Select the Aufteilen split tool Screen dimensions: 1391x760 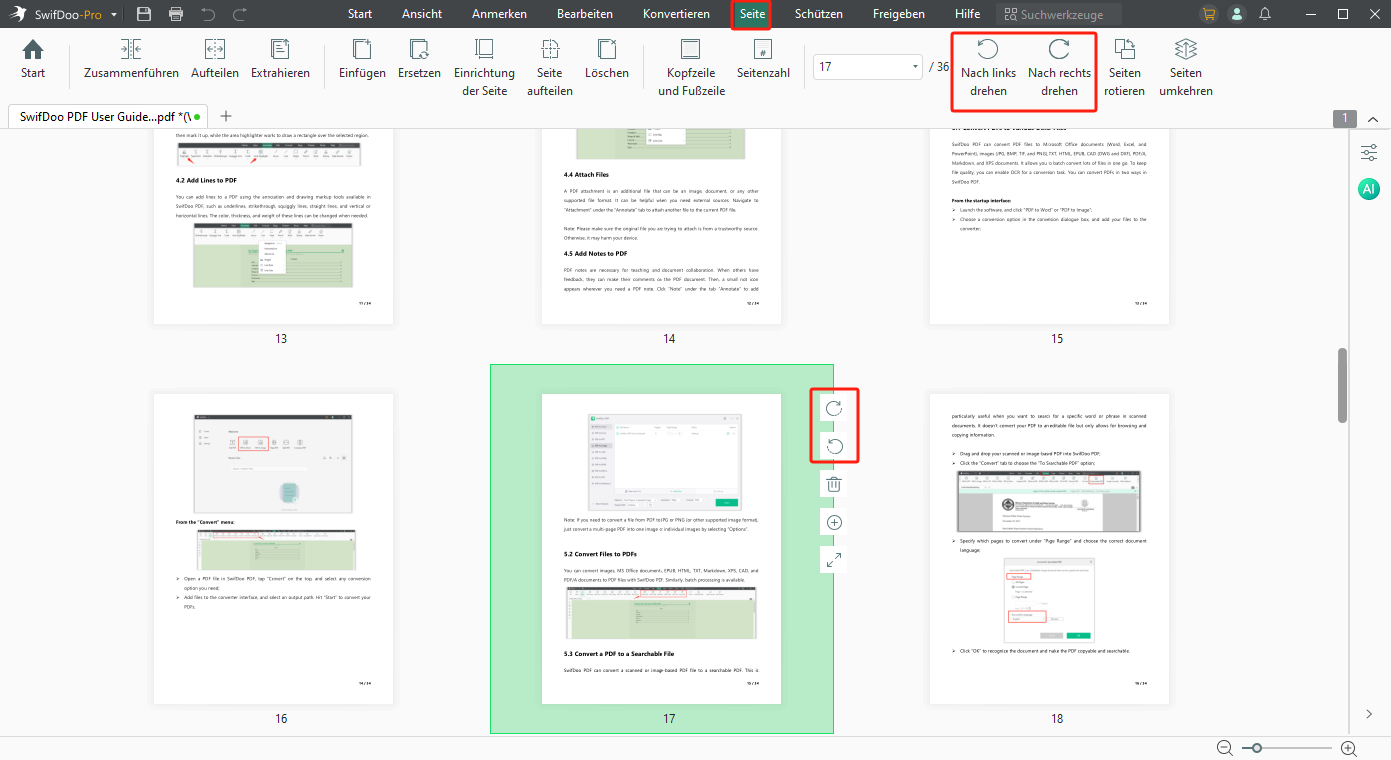[x=215, y=60]
